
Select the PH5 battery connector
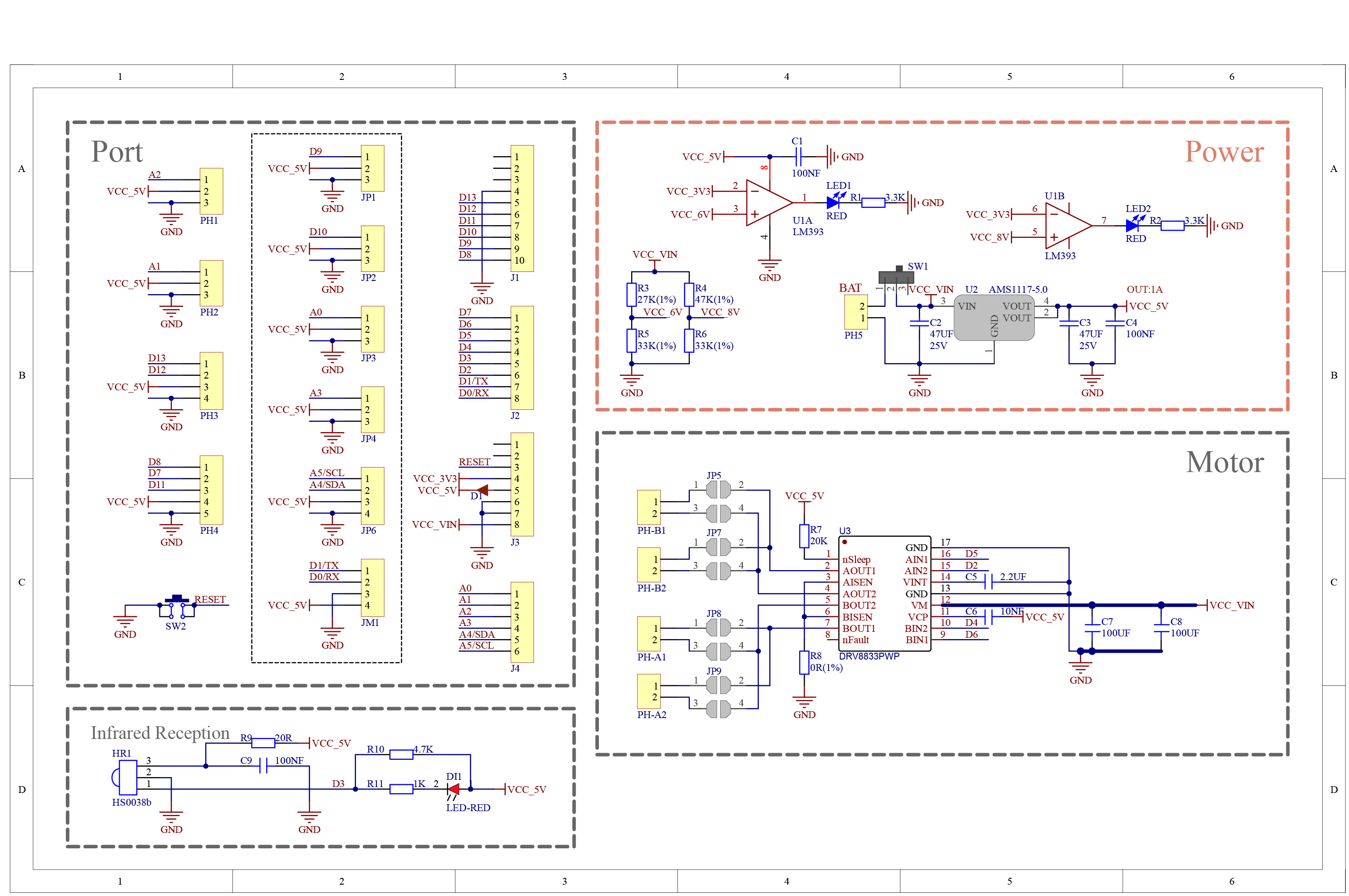(x=856, y=312)
